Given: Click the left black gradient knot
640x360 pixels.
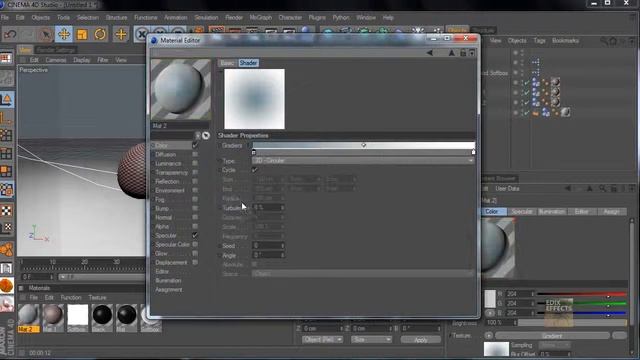Looking at the screenshot, I should pos(254,152).
